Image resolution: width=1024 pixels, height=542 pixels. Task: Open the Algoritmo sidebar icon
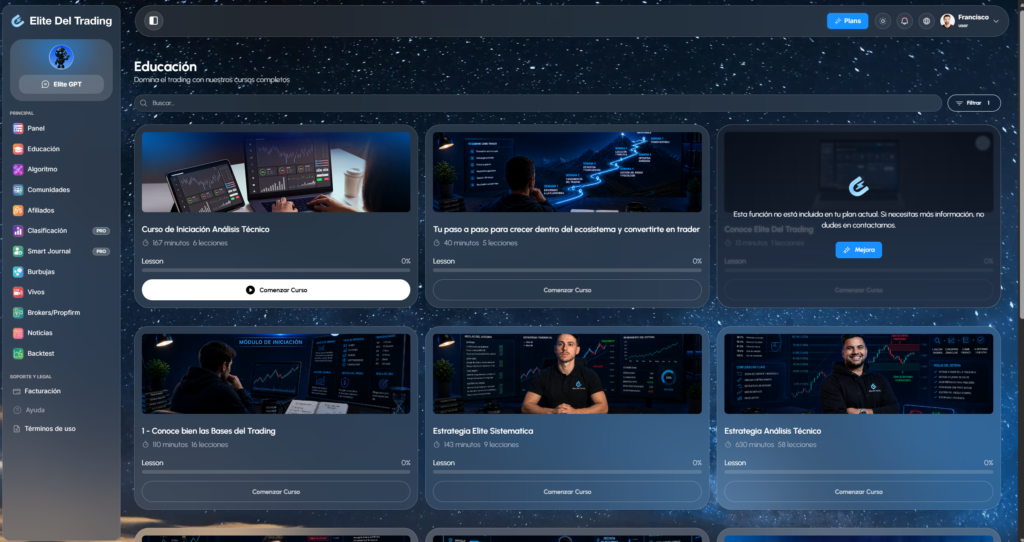coord(18,169)
